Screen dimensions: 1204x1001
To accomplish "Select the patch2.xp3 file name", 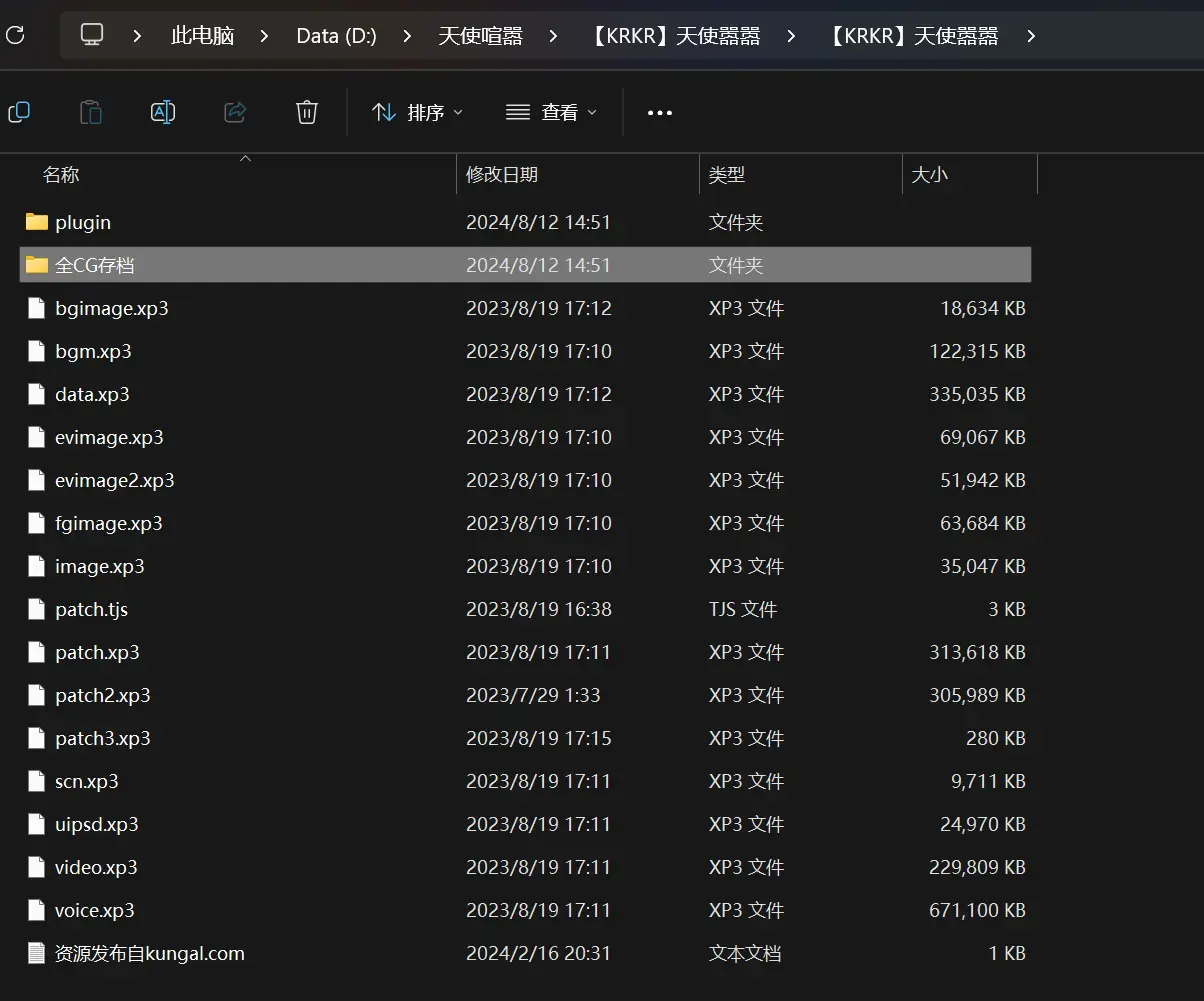I will [103, 695].
